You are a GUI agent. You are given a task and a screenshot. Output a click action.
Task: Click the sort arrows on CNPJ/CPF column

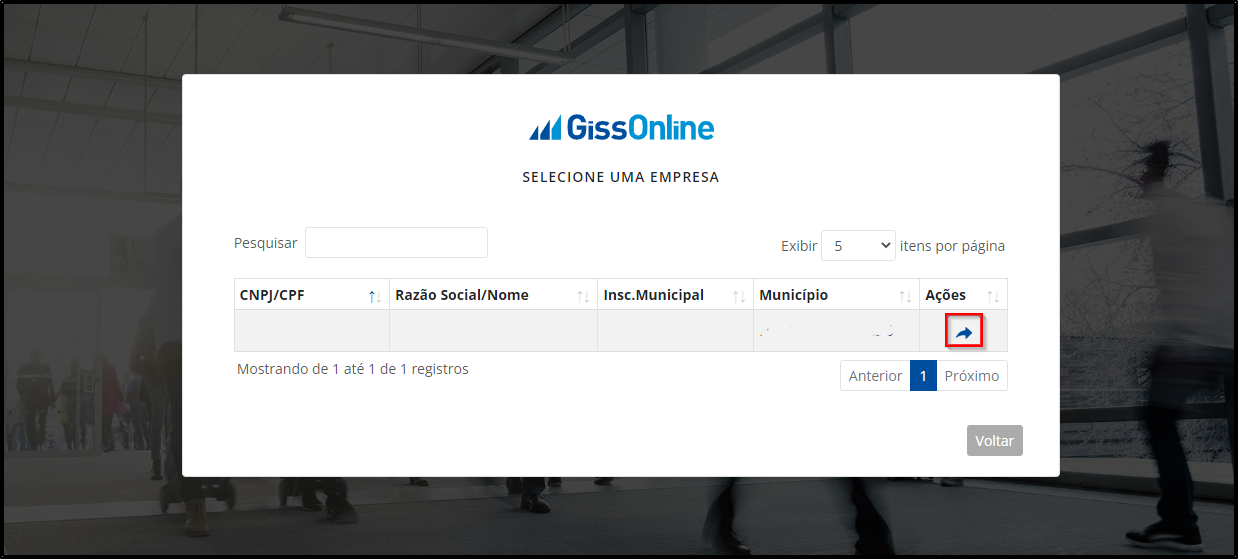375,296
